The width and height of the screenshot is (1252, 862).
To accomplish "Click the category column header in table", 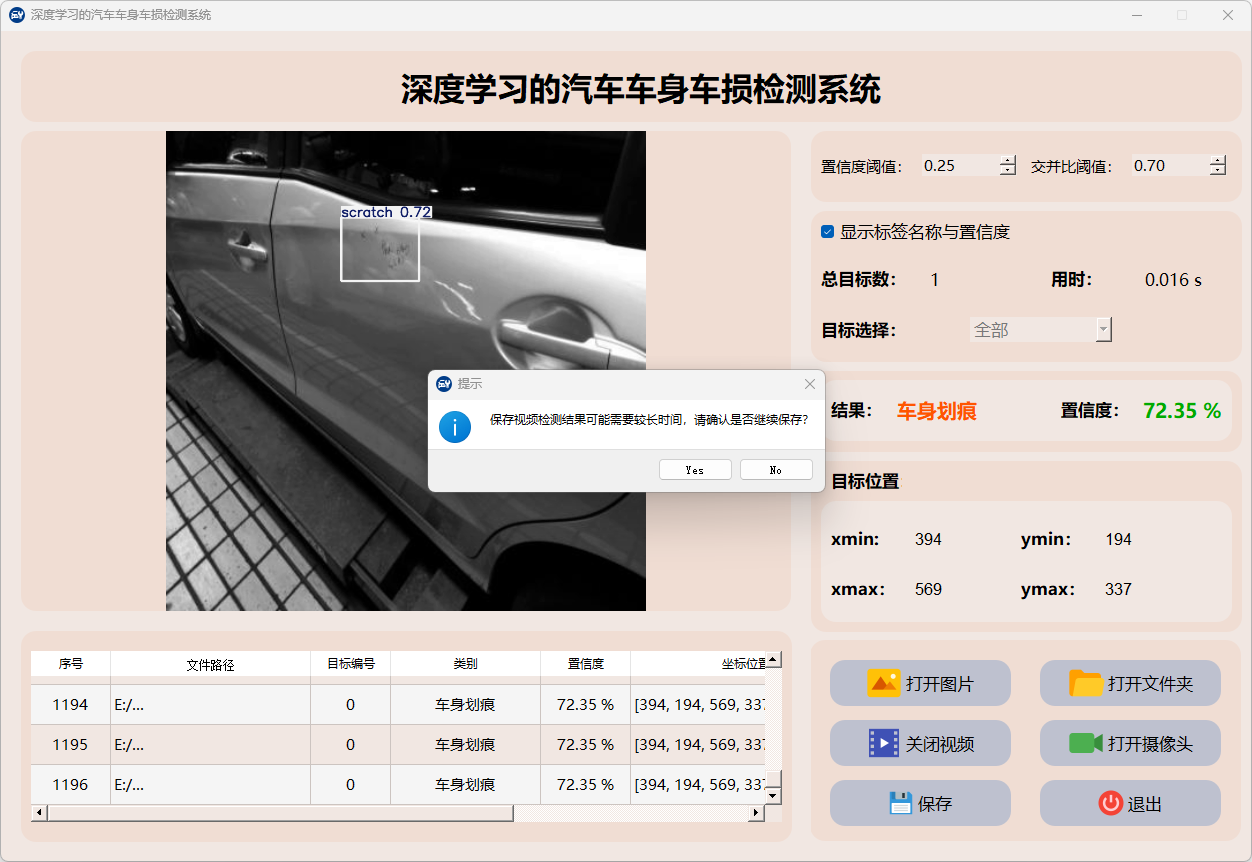I will click(x=465, y=664).
